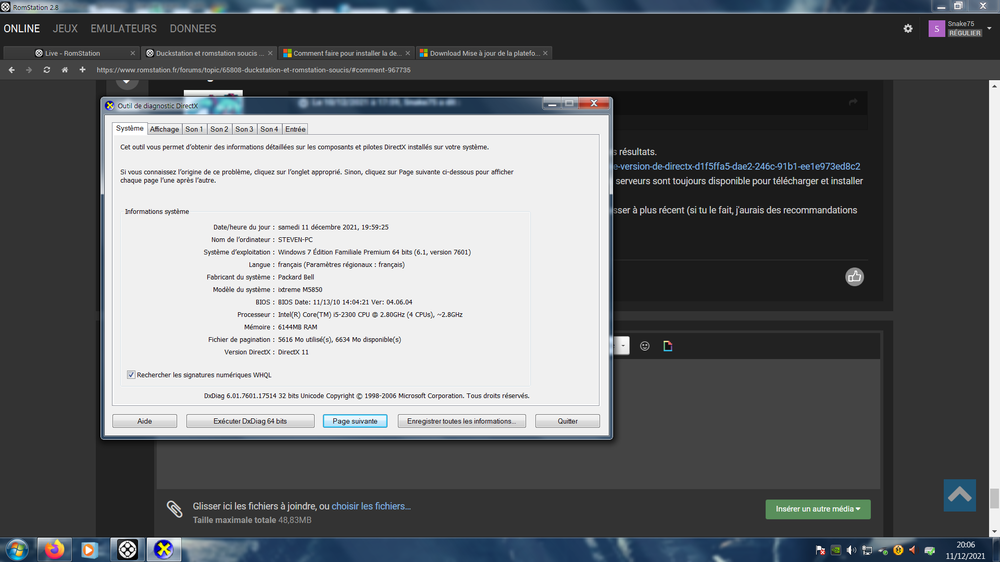
Task: Open the media player taskbar icon
Action: (x=89, y=549)
